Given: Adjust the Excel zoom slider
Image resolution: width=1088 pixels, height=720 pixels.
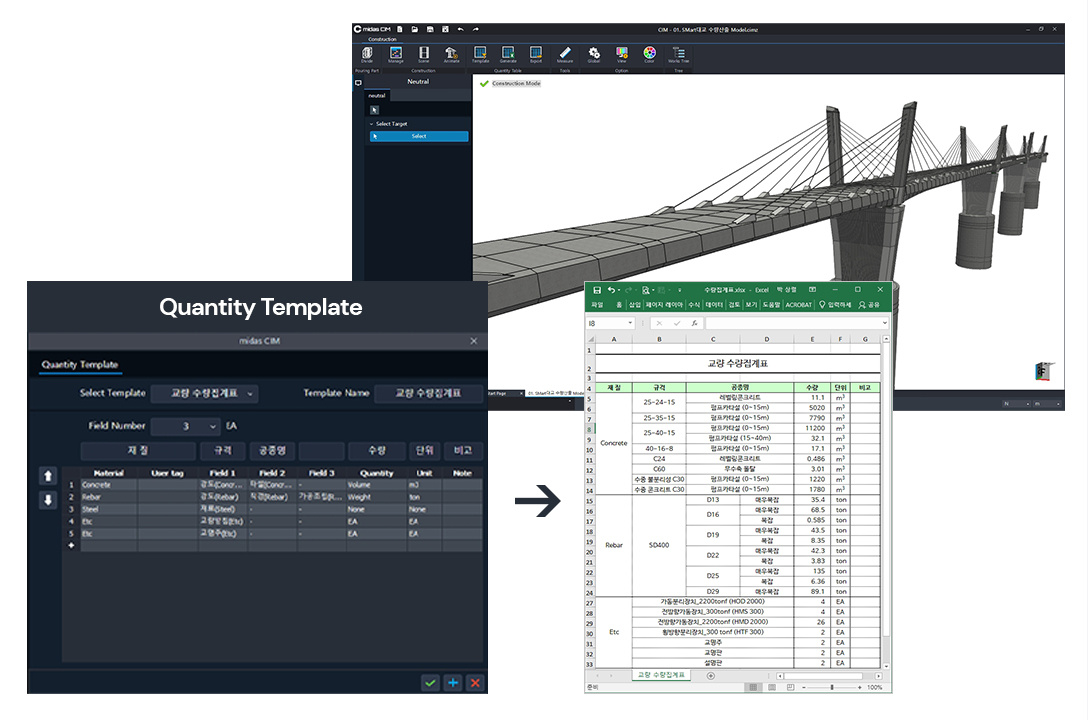Looking at the screenshot, I should (x=831, y=687).
